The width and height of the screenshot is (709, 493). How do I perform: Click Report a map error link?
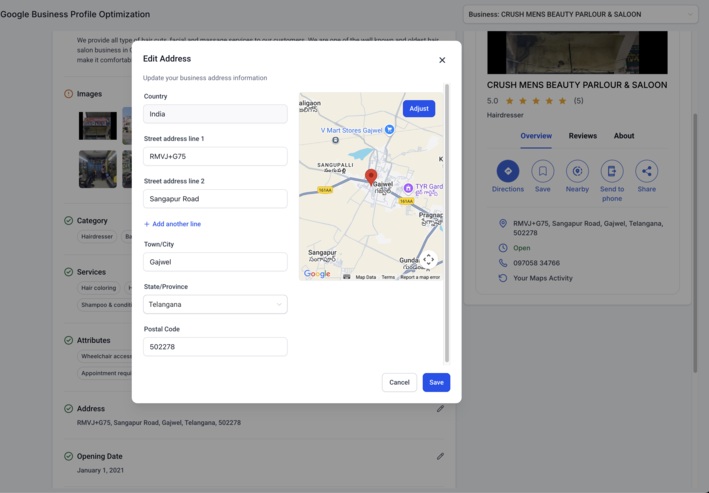[x=420, y=277]
